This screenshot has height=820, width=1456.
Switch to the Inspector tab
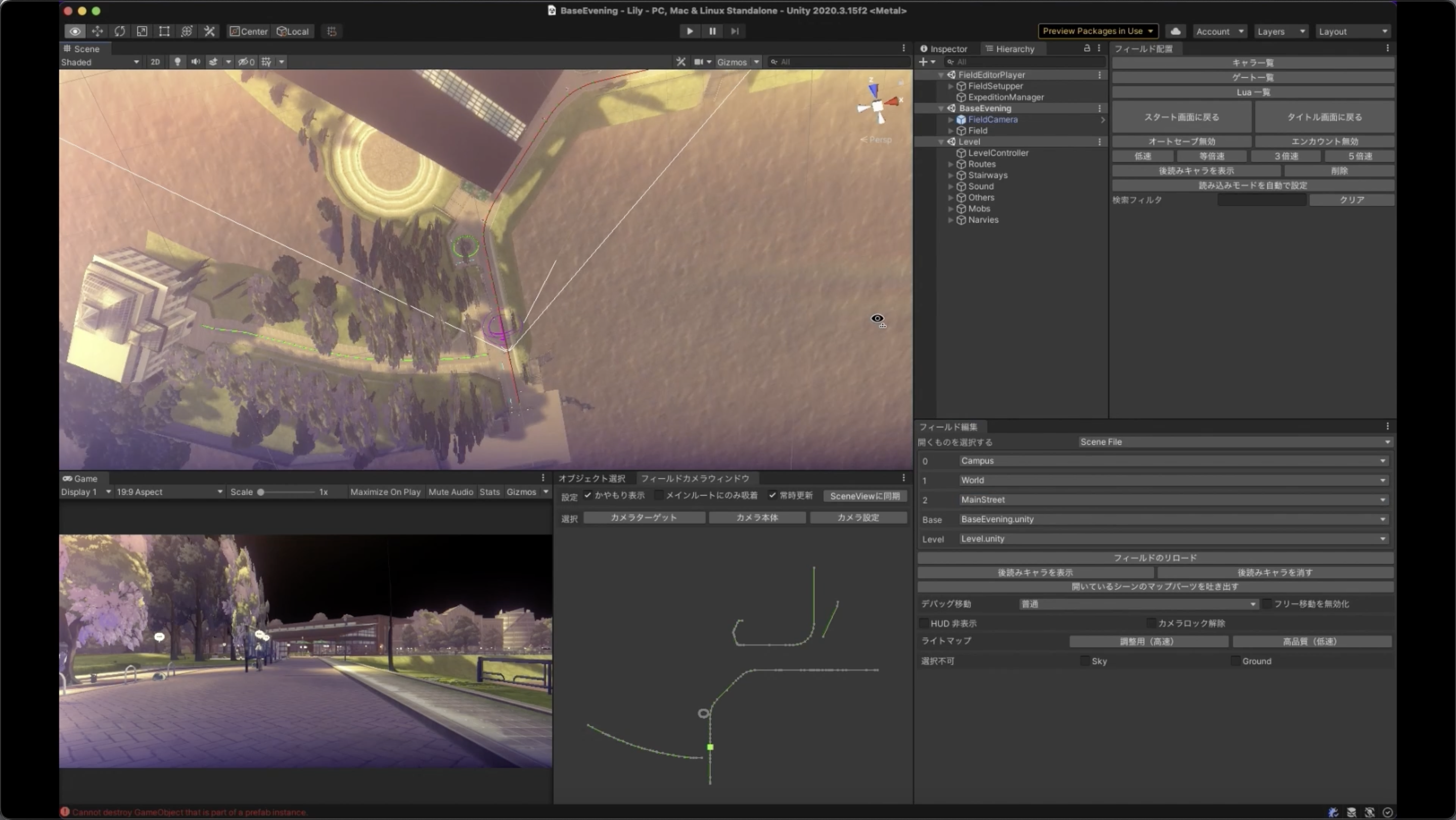coord(944,49)
